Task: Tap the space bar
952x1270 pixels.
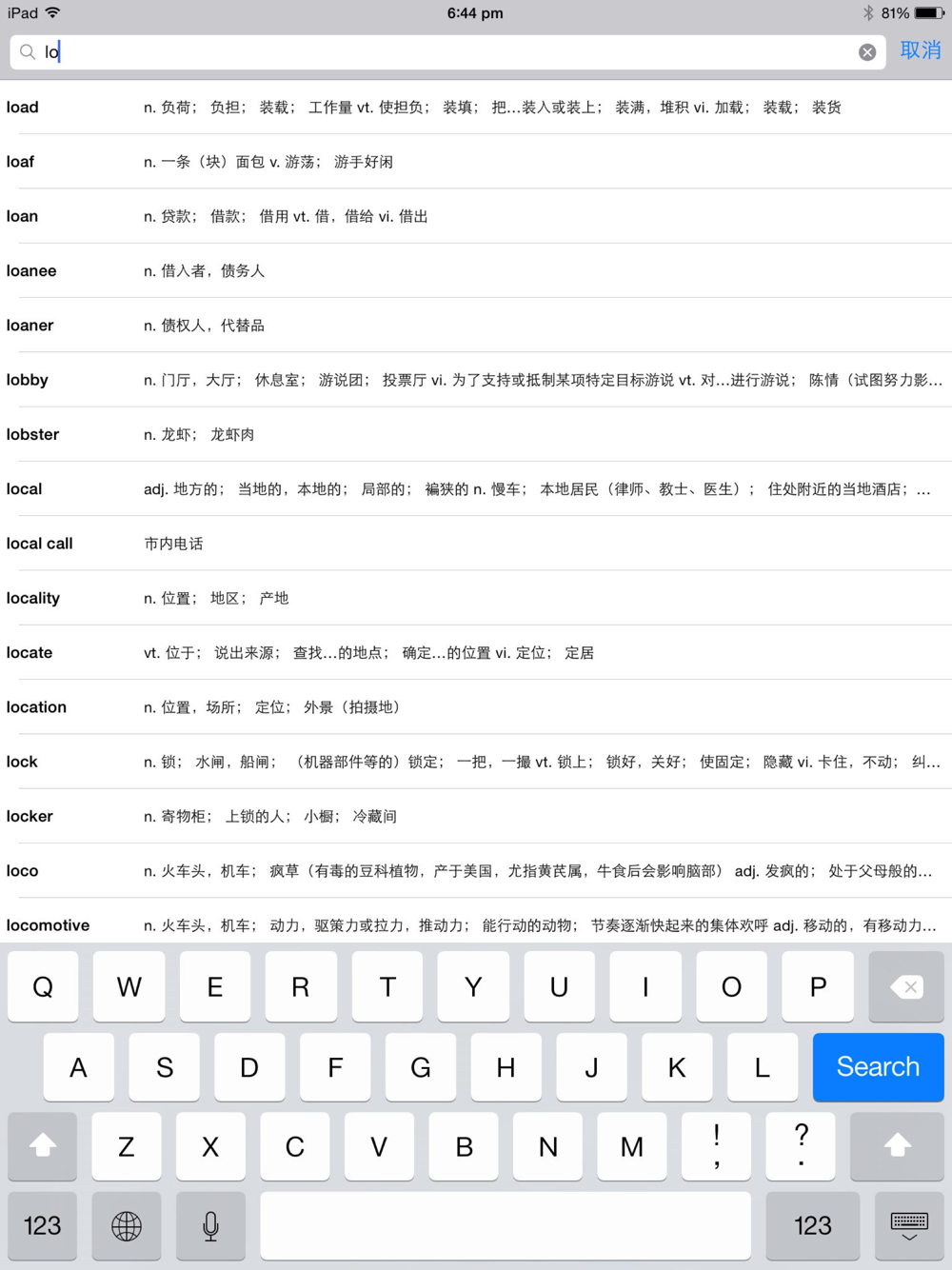Action: click(506, 1226)
